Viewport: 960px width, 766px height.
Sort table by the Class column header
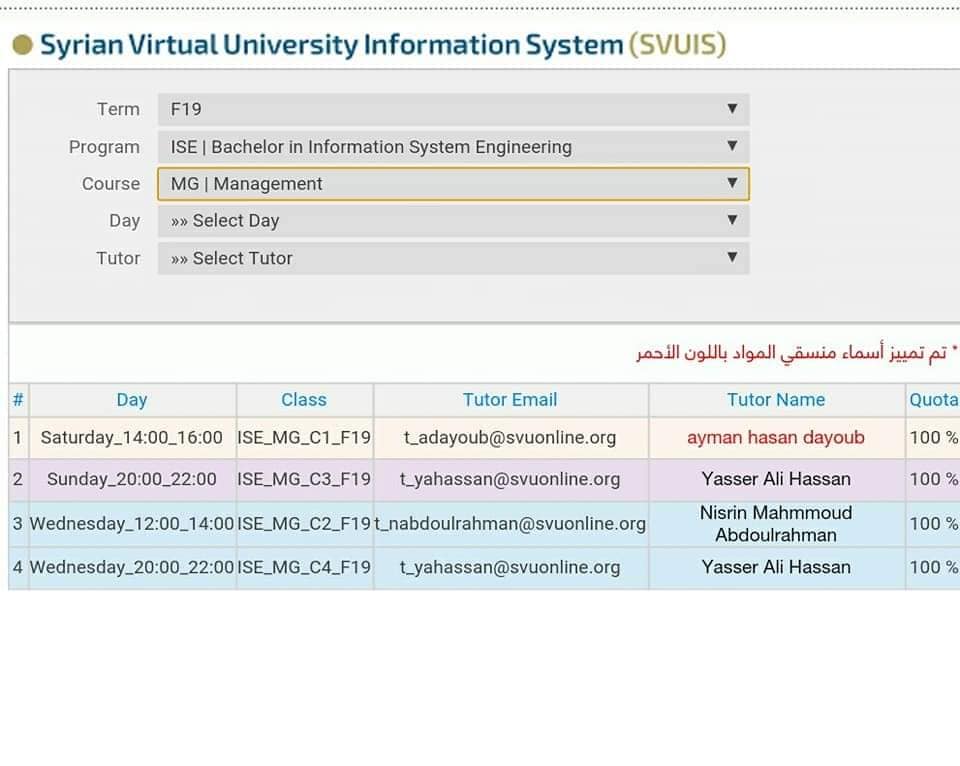304,400
